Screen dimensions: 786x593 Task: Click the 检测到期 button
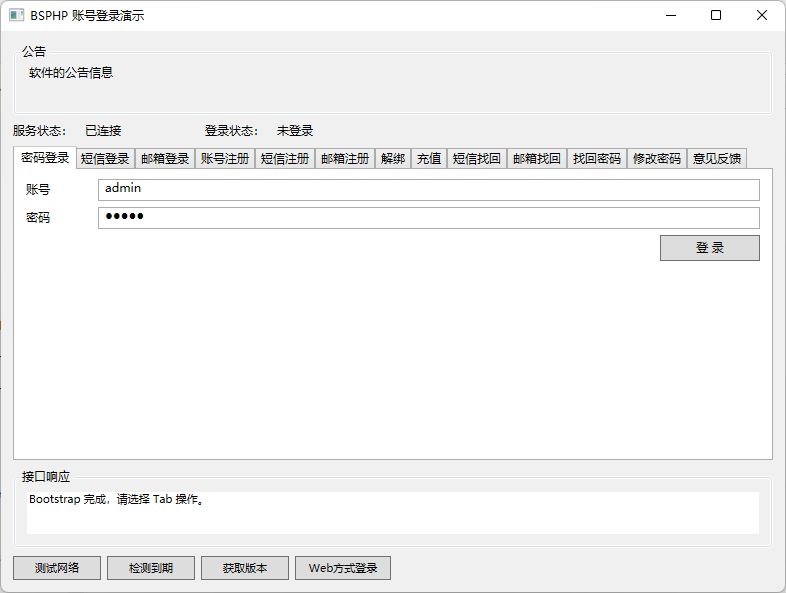click(x=151, y=568)
